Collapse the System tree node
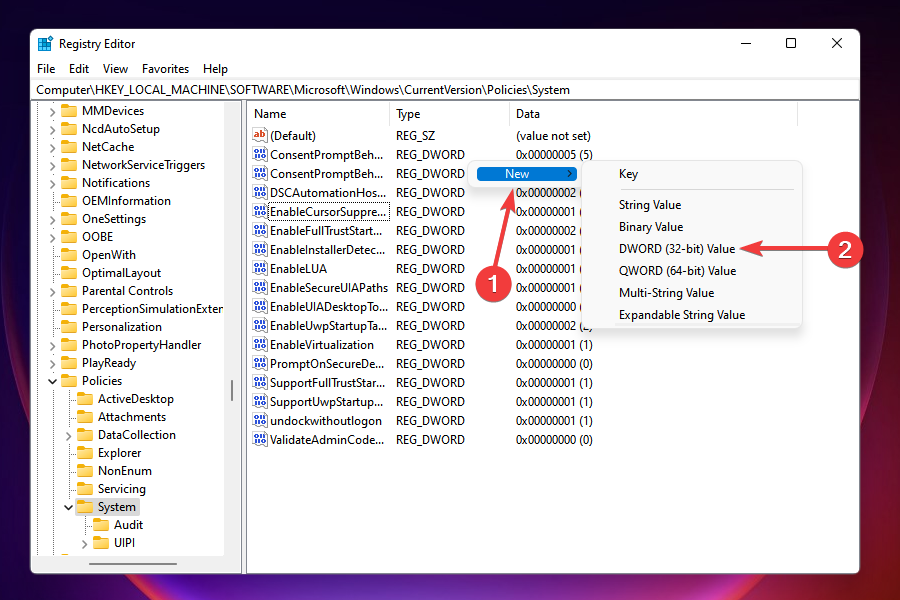 pos(68,508)
